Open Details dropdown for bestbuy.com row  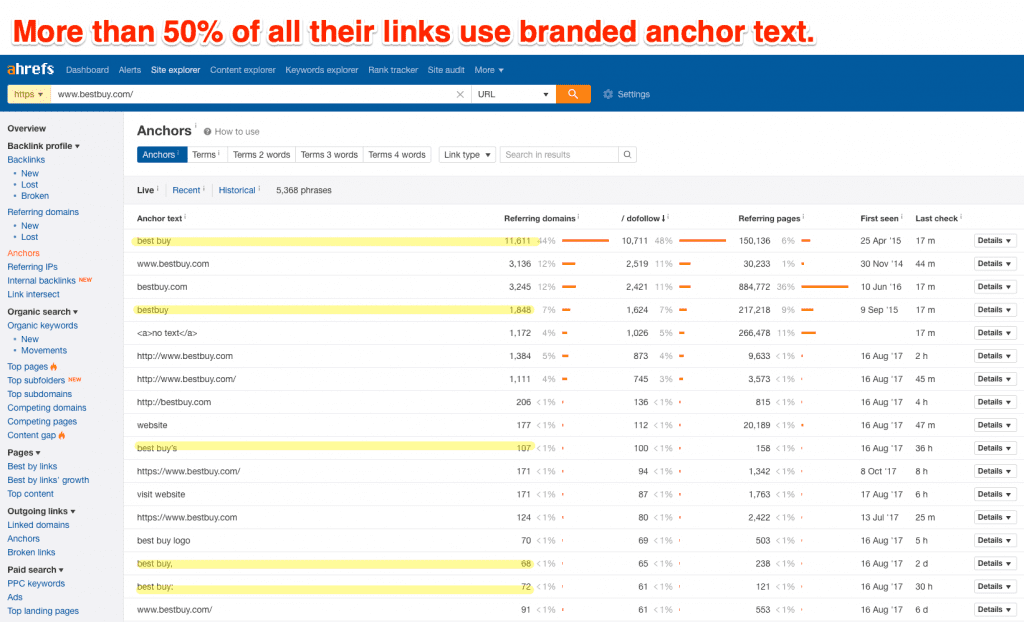coord(995,286)
